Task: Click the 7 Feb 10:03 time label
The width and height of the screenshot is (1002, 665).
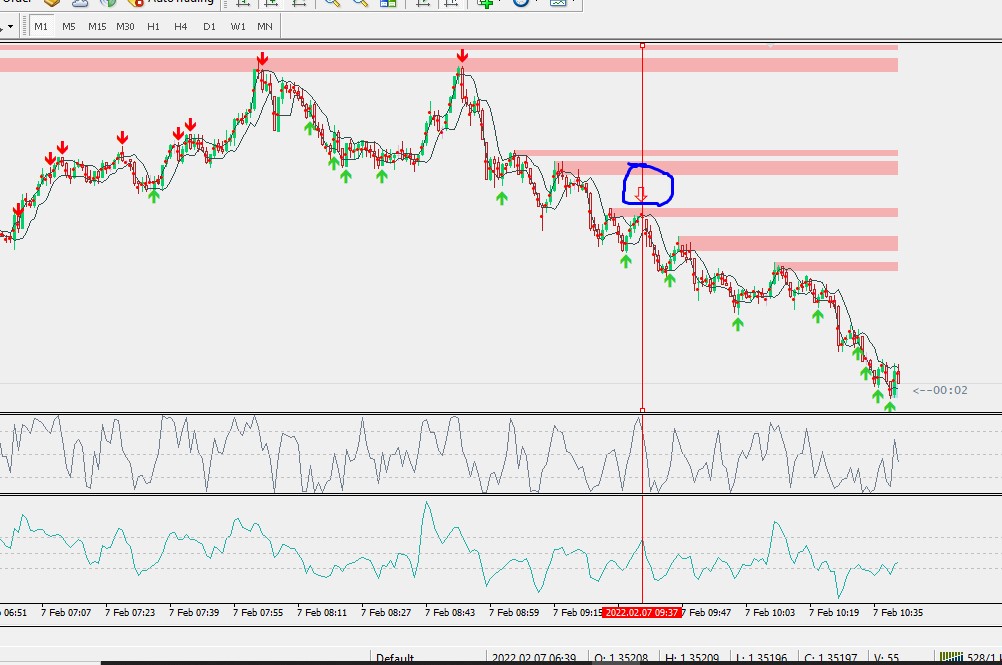Action: pyautogui.click(x=770, y=612)
